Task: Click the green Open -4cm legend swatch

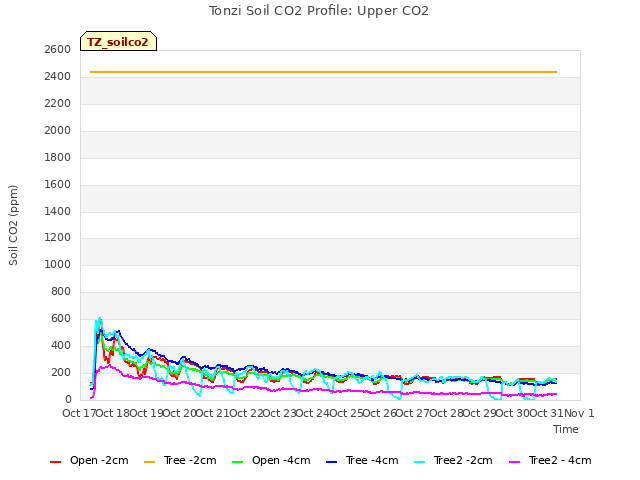Action: click(238, 462)
